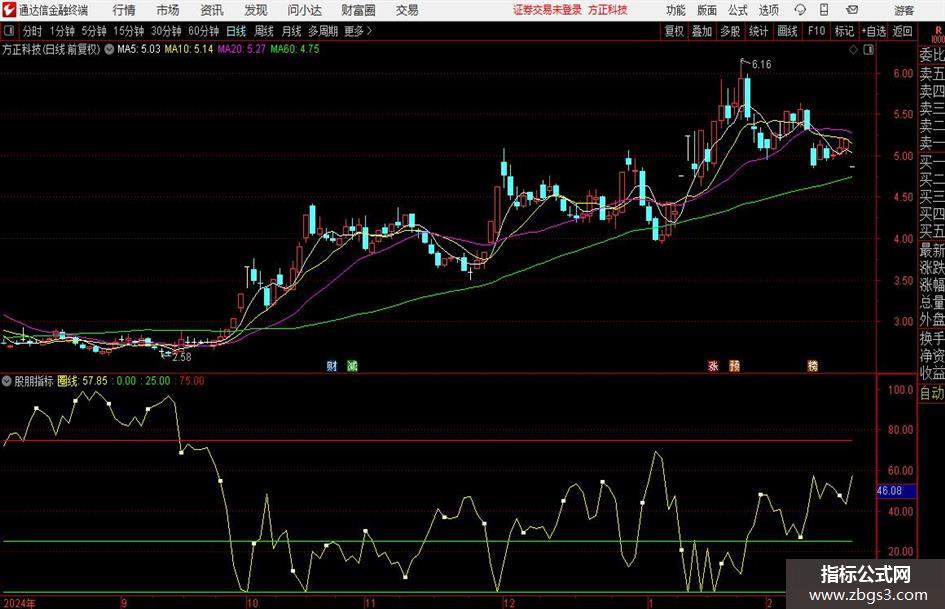Expand 股朋指标 indicator dropdown arrow
Screen dimensions: 945x609
[7, 381]
